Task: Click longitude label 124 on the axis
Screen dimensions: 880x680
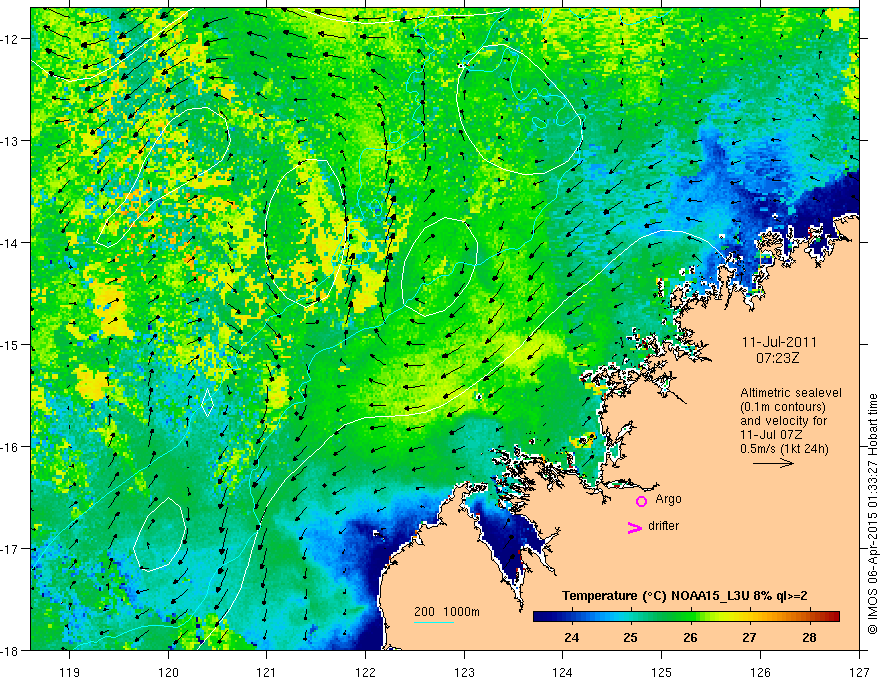Action: (x=563, y=672)
